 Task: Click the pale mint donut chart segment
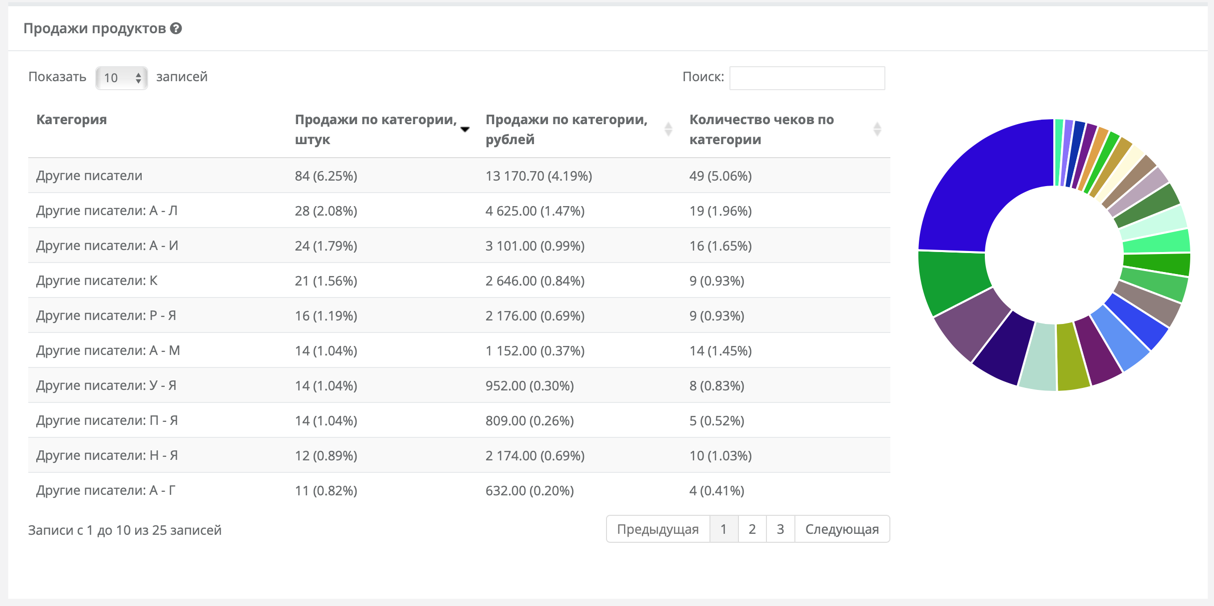[x=1039, y=357]
